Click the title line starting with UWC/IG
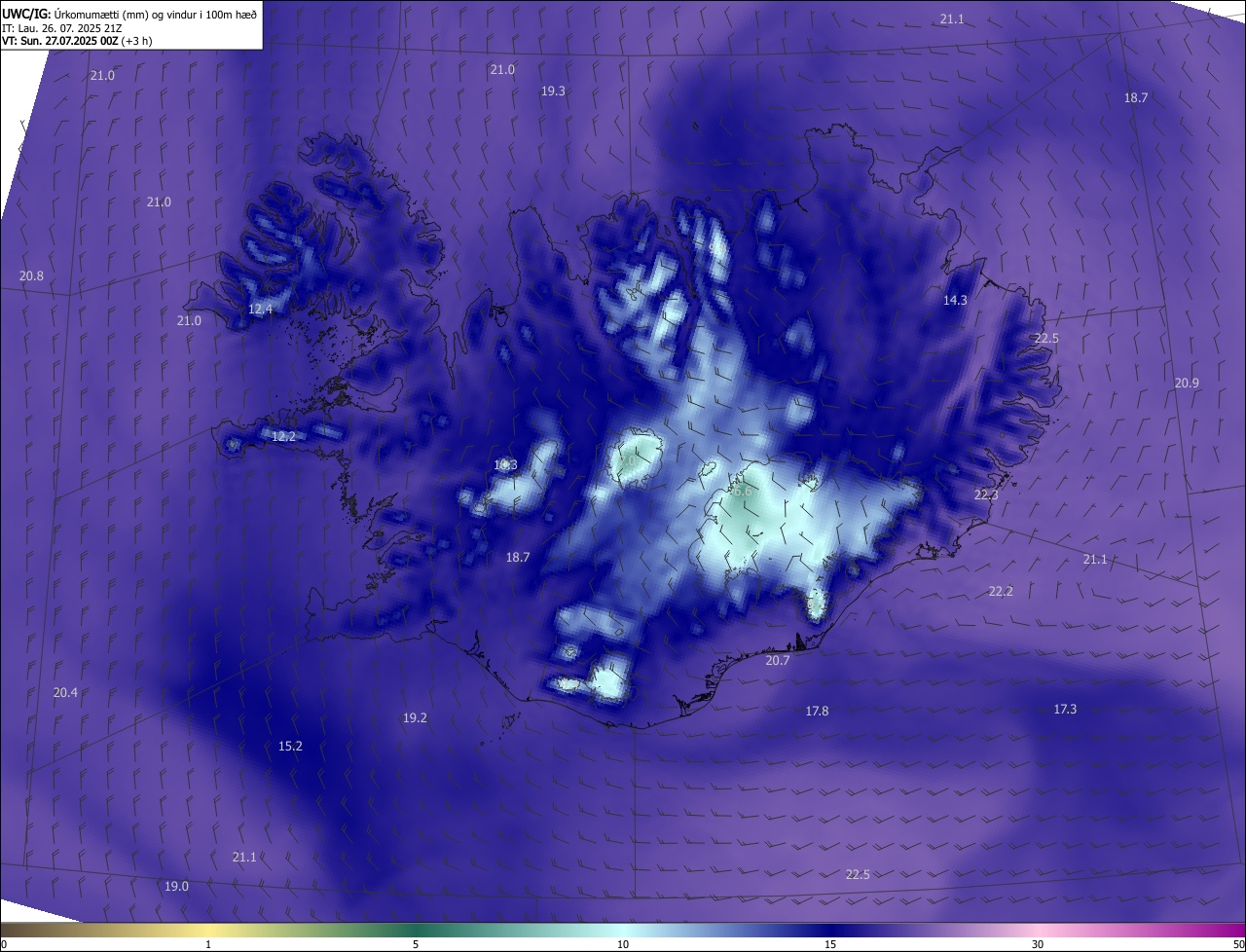The width and height of the screenshot is (1246, 952). [x=129, y=14]
